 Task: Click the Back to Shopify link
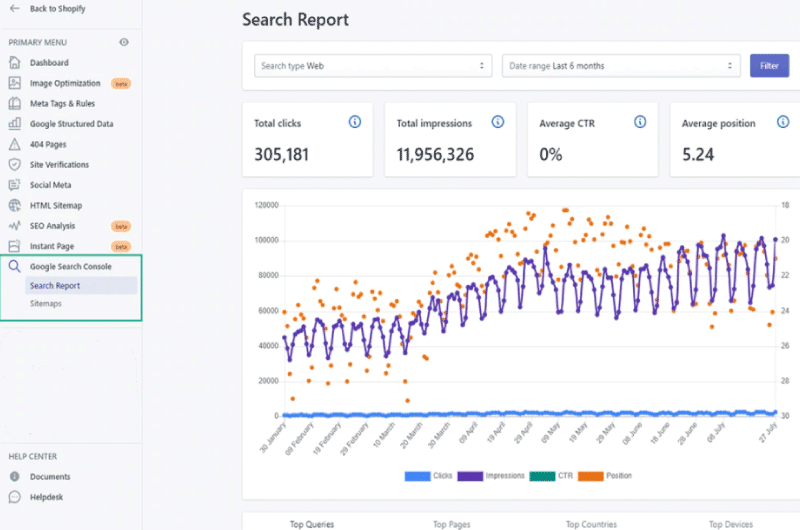tap(57, 9)
